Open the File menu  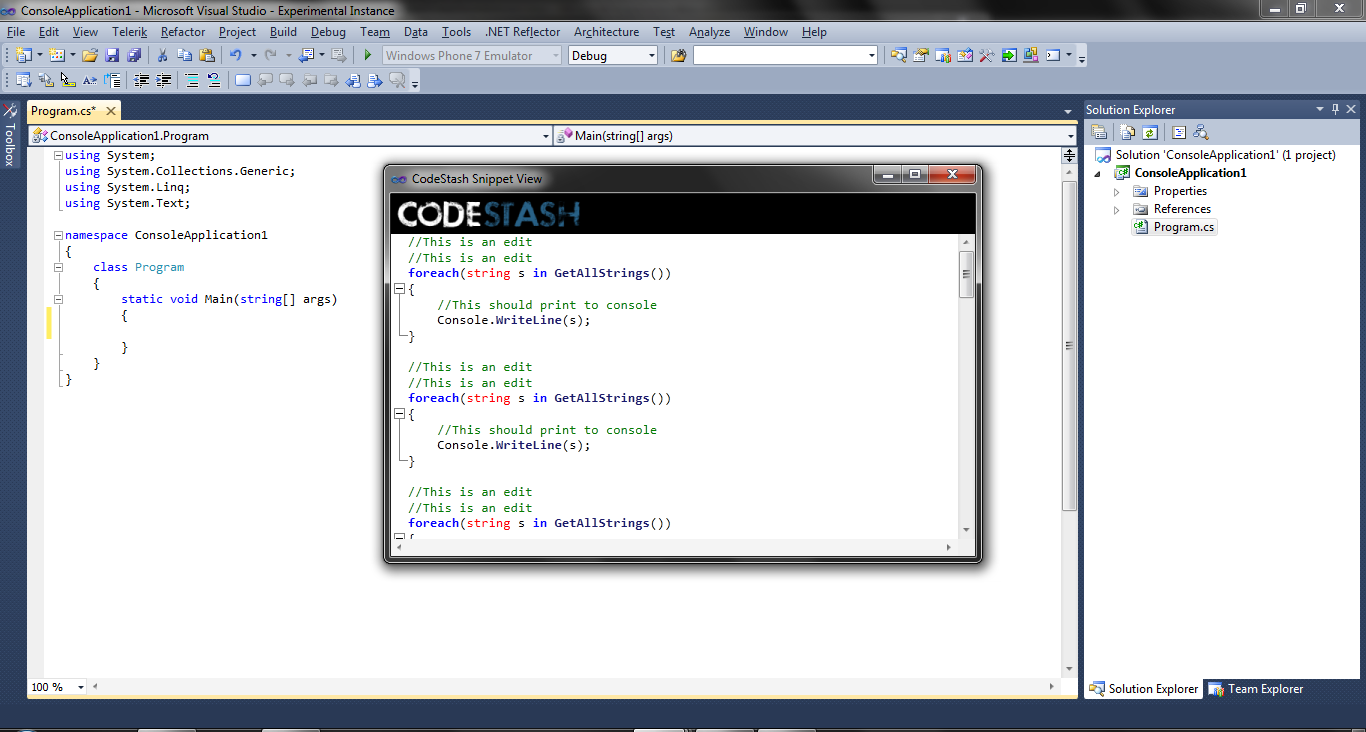(x=15, y=32)
